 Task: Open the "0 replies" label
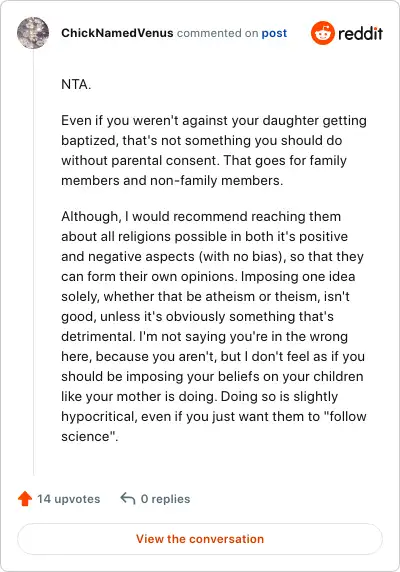[166, 499]
